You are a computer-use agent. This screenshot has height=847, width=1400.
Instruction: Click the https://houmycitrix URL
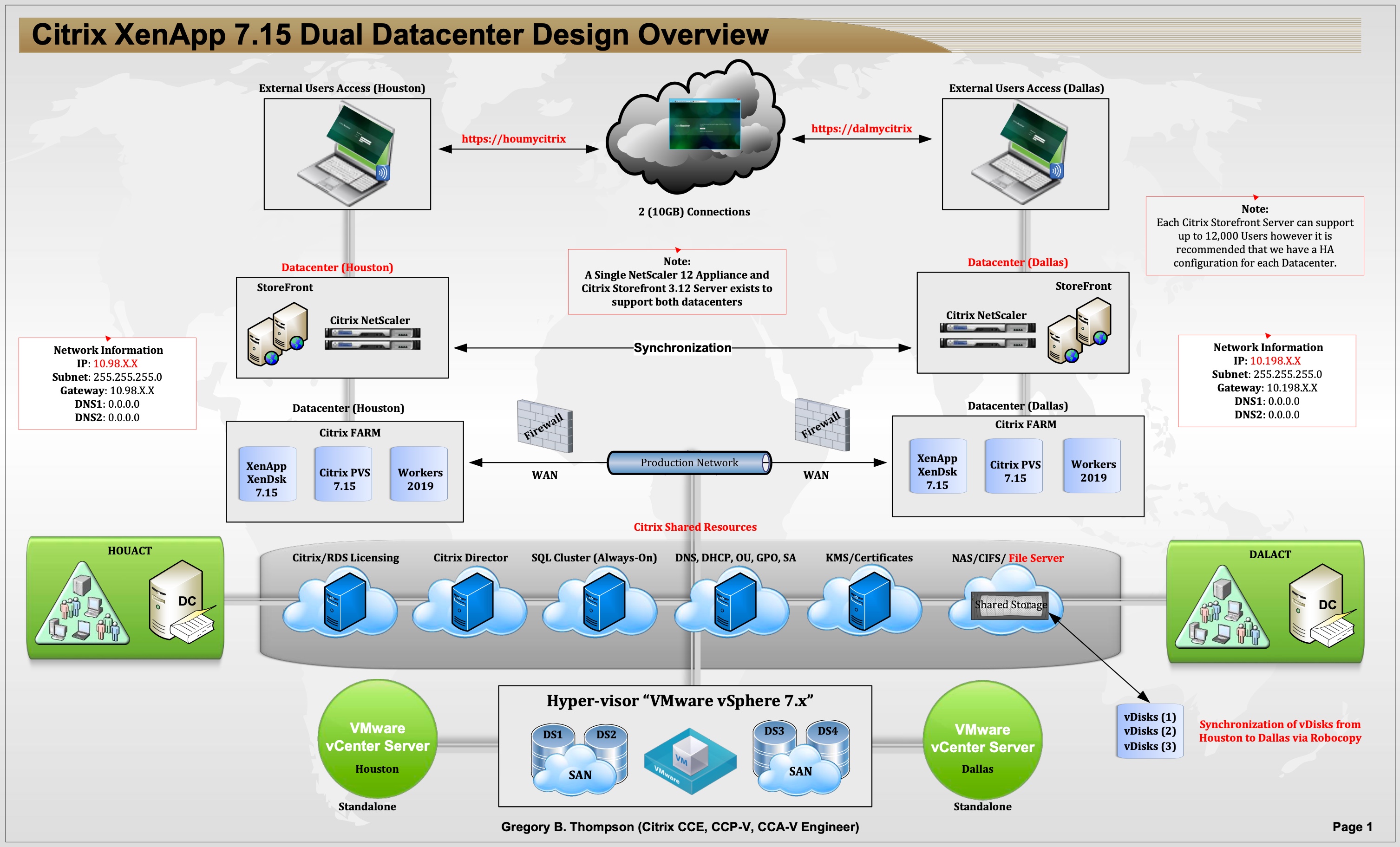point(514,138)
